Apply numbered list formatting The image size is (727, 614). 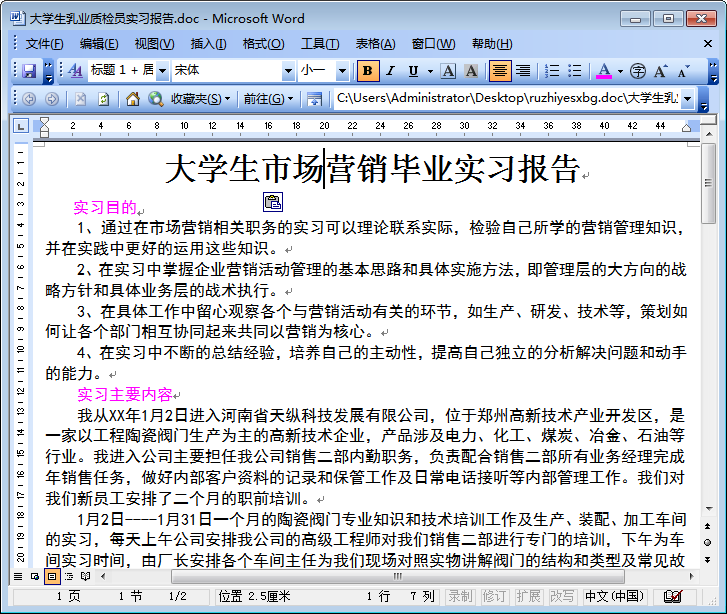pyautogui.click(x=552, y=71)
